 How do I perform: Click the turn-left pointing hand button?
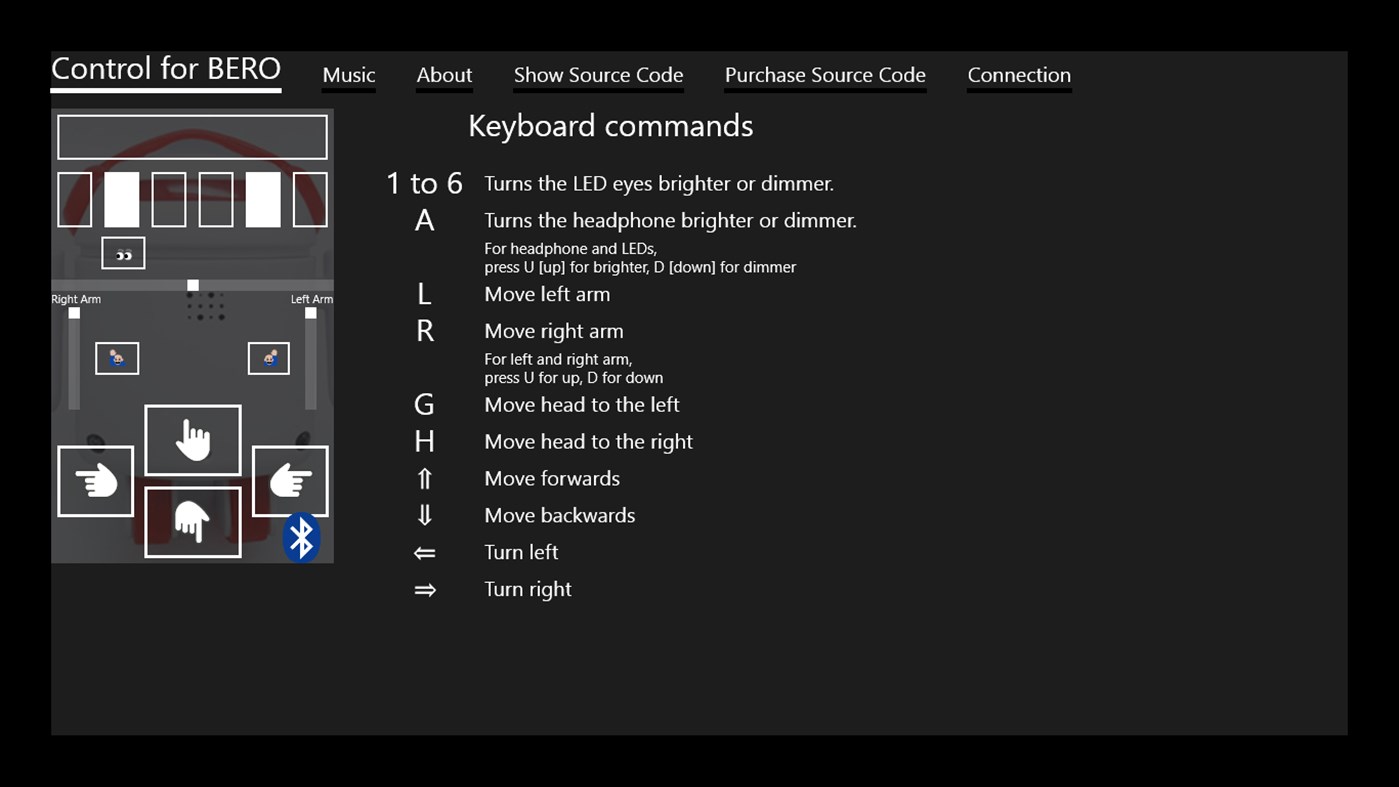(x=96, y=481)
